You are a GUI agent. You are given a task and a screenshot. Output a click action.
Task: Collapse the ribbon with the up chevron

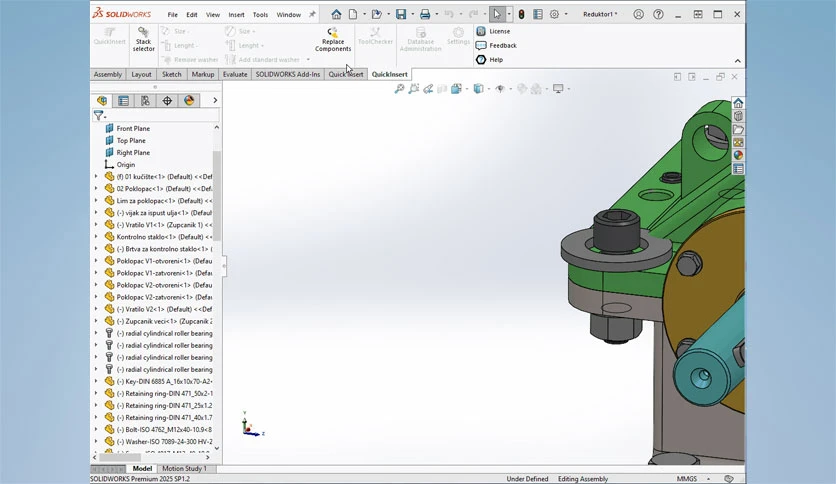click(737, 61)
